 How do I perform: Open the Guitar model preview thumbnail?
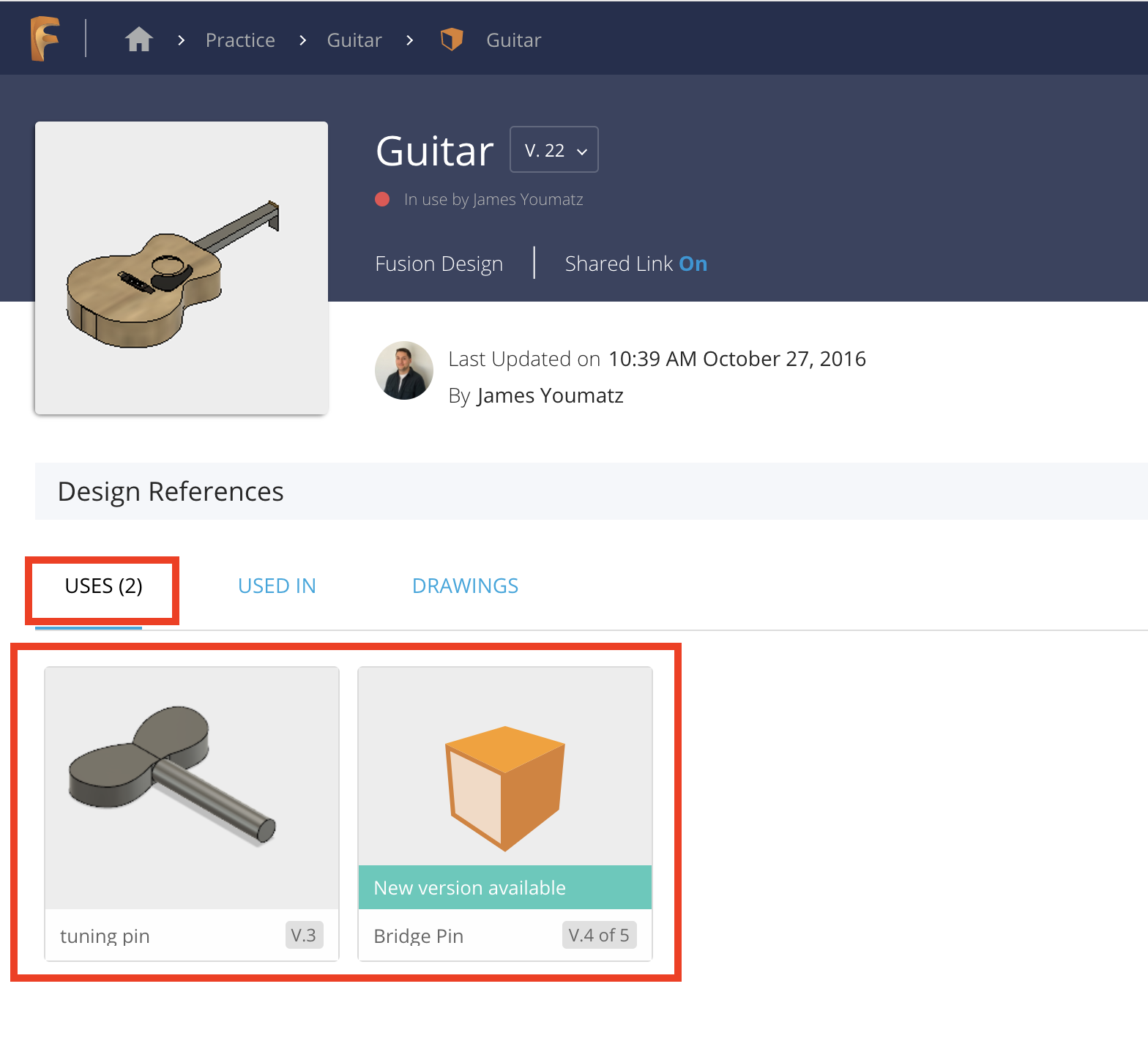coord(182,268)
